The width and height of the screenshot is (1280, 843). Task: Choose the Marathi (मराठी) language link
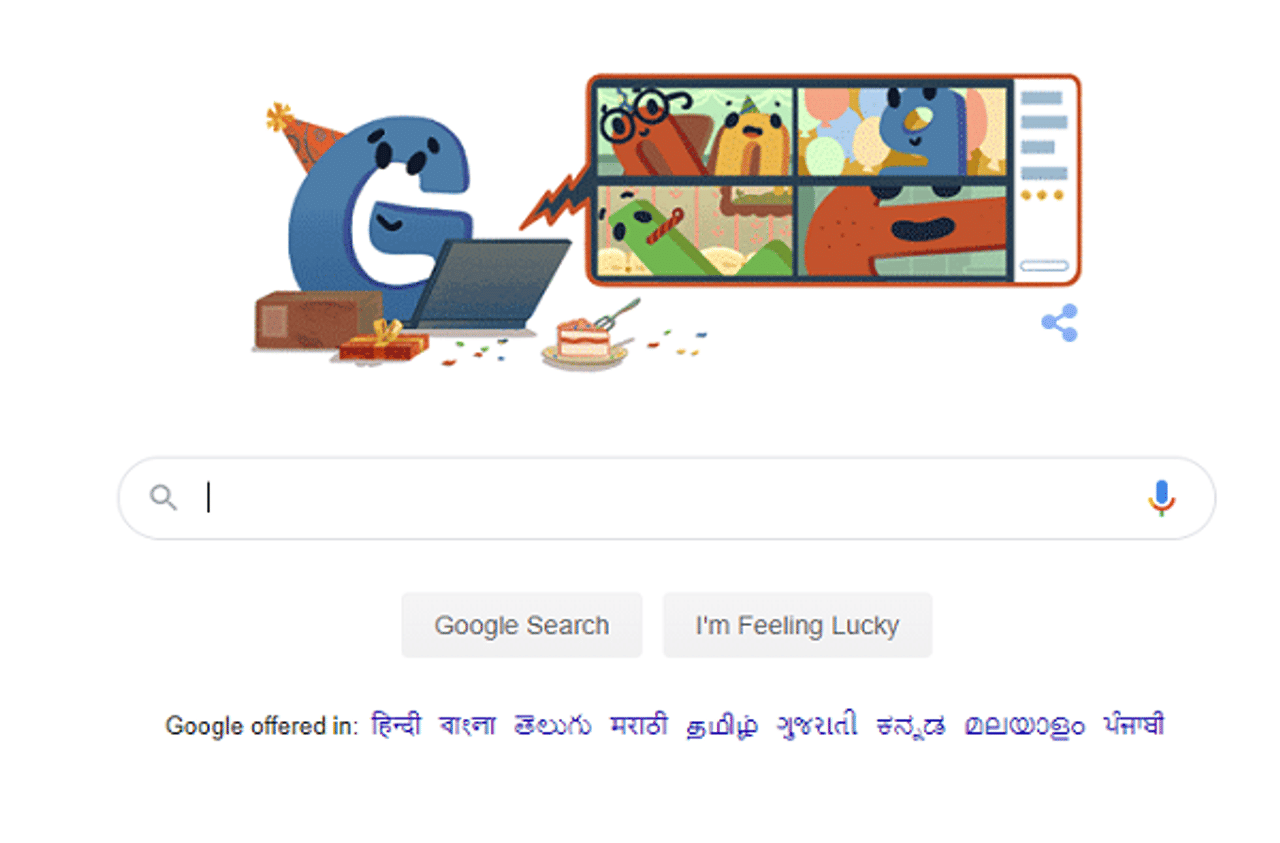(x=638, y=725)
